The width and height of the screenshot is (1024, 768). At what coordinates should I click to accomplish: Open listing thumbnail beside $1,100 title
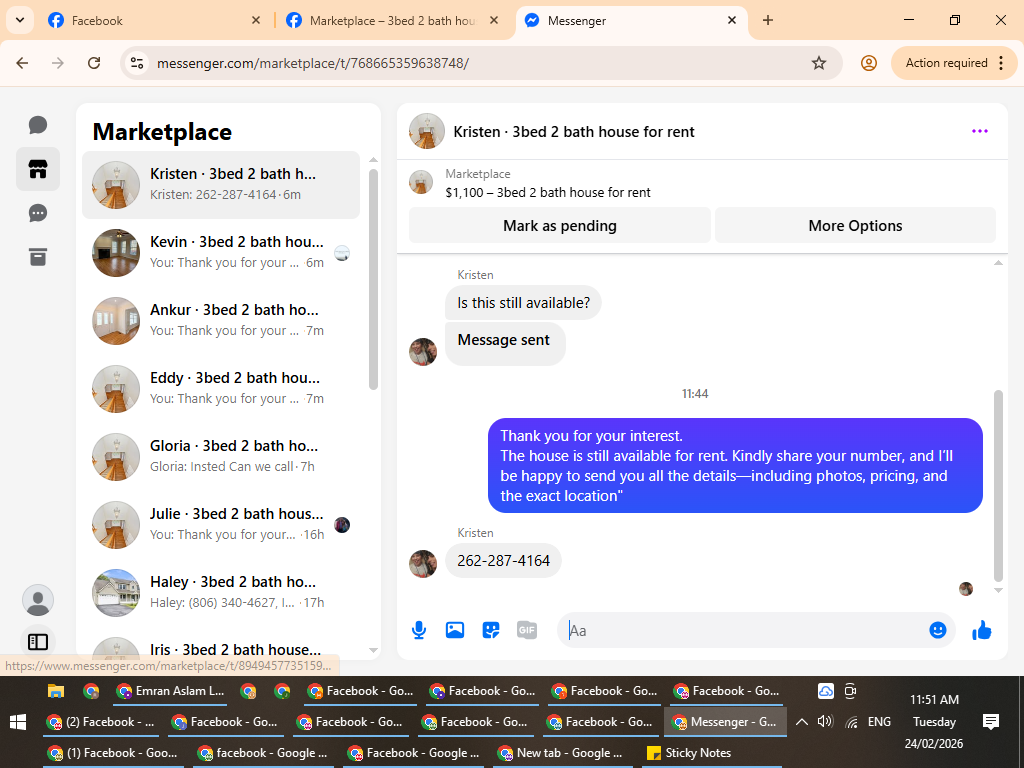click(421, 182)
